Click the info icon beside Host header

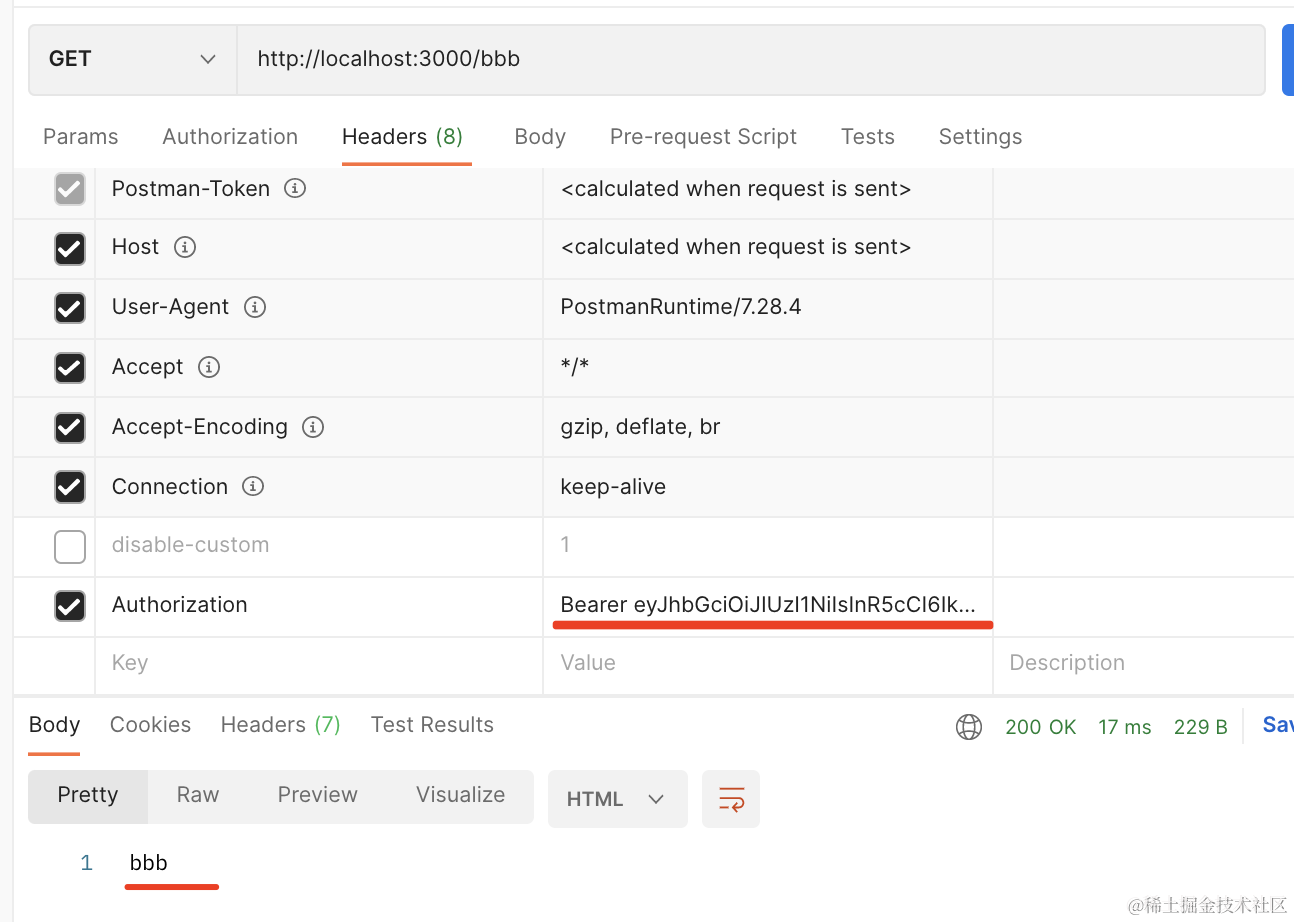185,247
